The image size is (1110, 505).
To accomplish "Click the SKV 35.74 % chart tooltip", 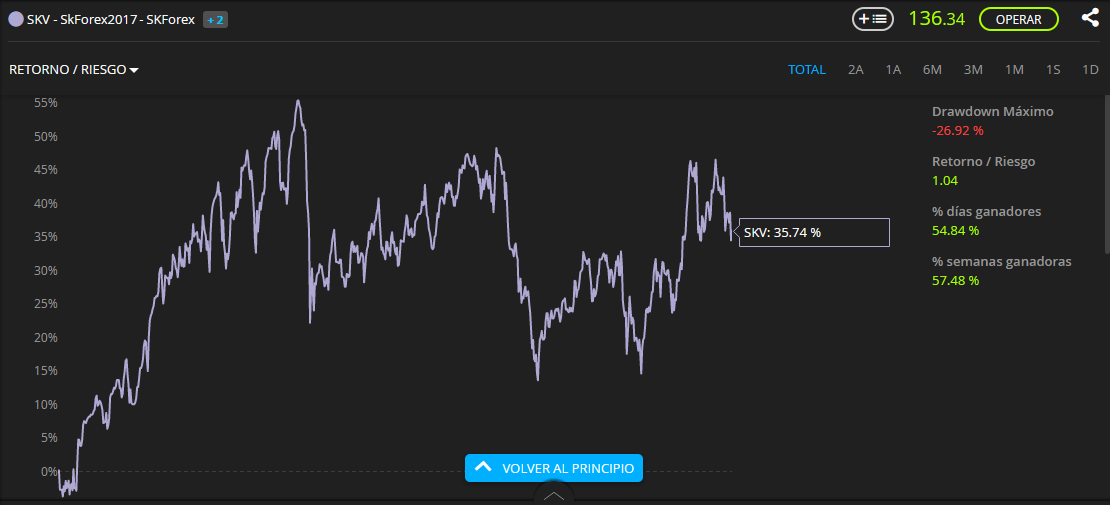I will pyautogui.click(x=814, y=232).
